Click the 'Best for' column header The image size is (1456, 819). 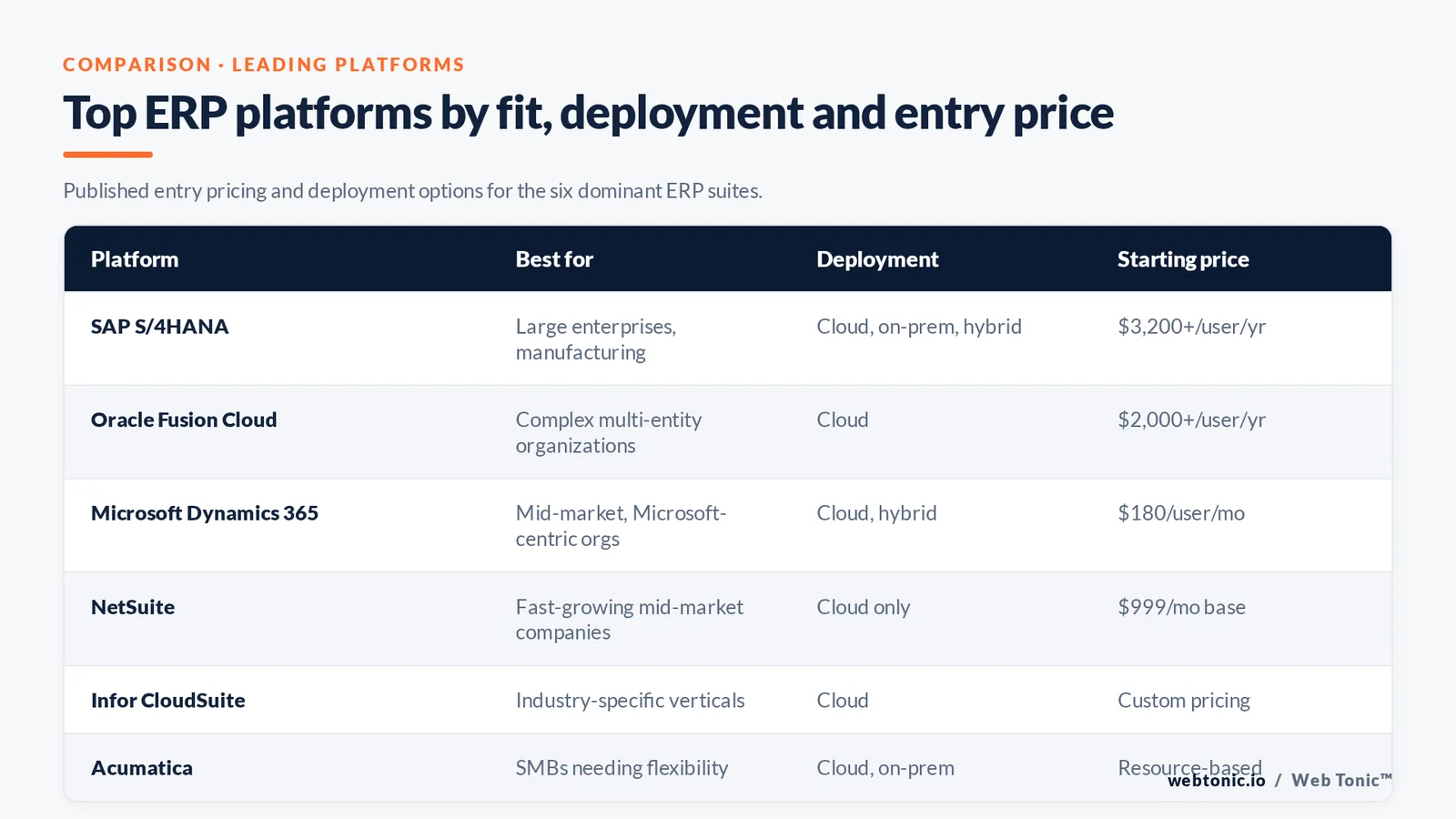click(x=554, y=259)
